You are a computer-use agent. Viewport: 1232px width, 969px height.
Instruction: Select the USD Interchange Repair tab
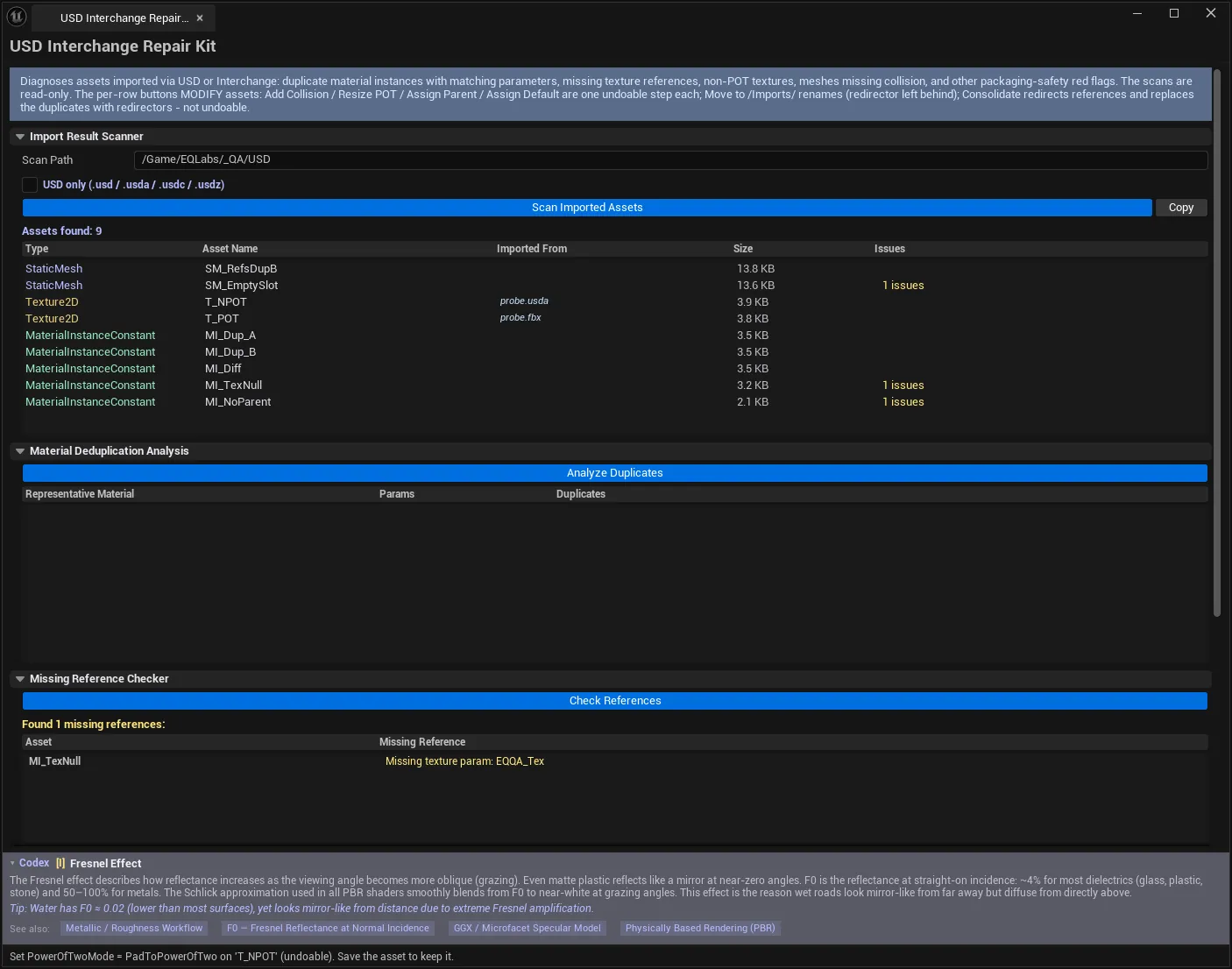pos(124,18)
